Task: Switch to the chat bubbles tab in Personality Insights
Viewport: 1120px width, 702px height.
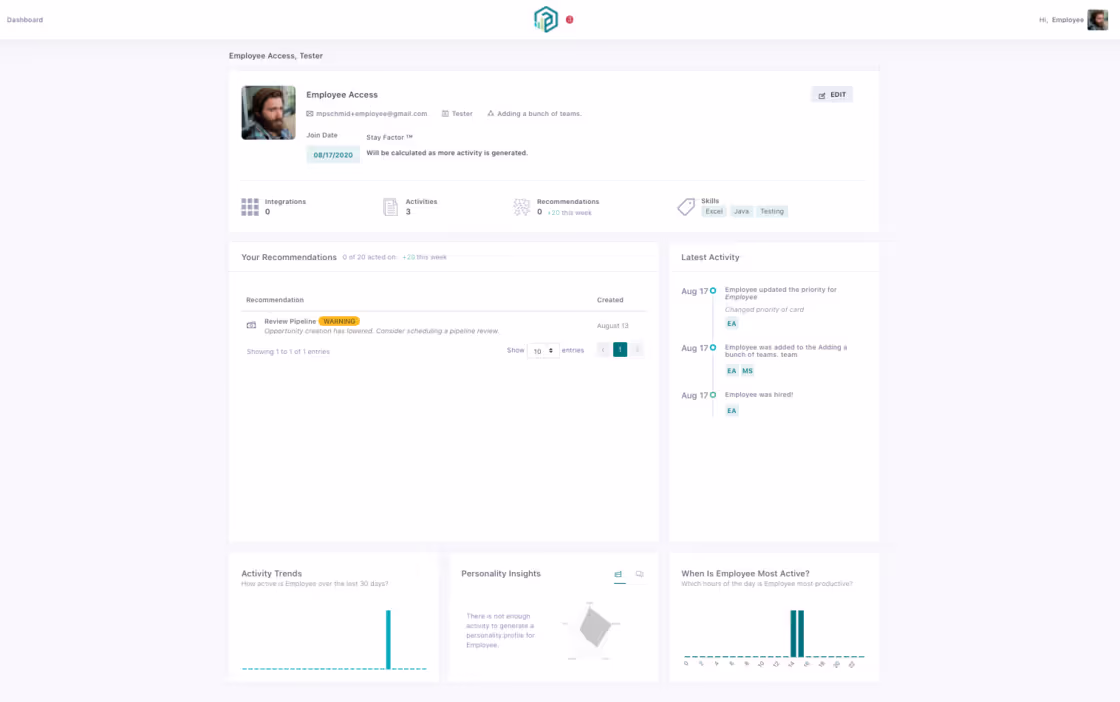Action: click(640, 574)
